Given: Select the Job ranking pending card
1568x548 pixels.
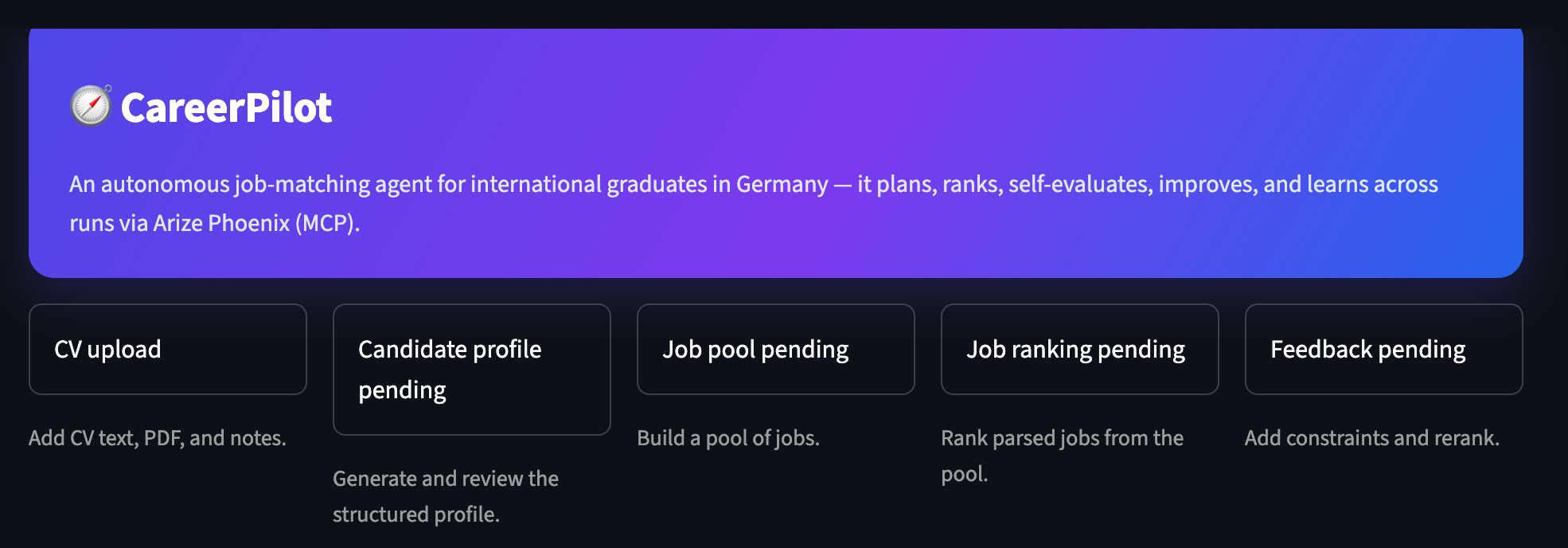Looking at the screenshot, I should coord(1080,349).
